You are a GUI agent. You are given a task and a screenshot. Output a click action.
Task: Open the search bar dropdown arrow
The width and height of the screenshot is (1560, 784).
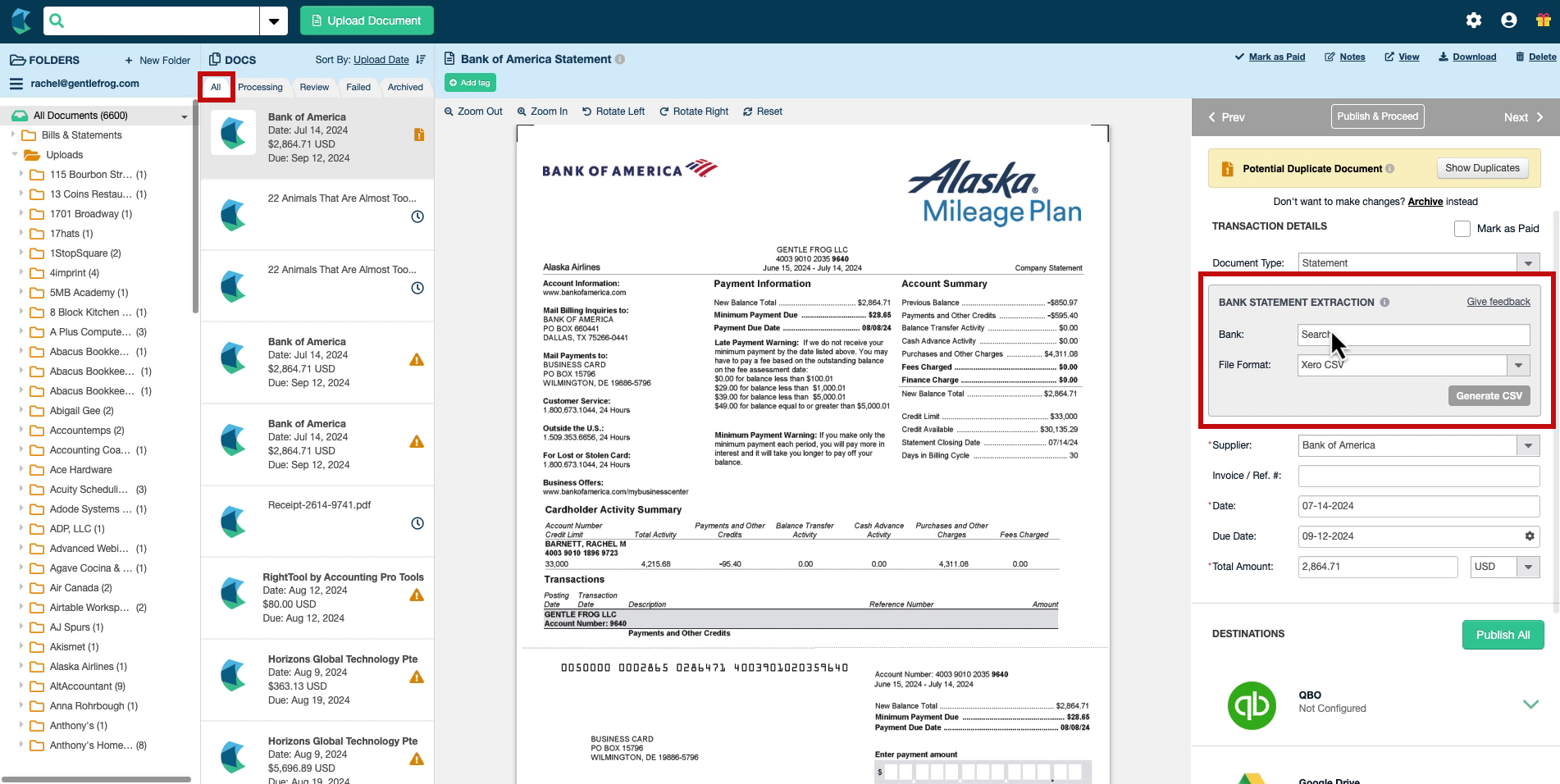coord(274,21)
